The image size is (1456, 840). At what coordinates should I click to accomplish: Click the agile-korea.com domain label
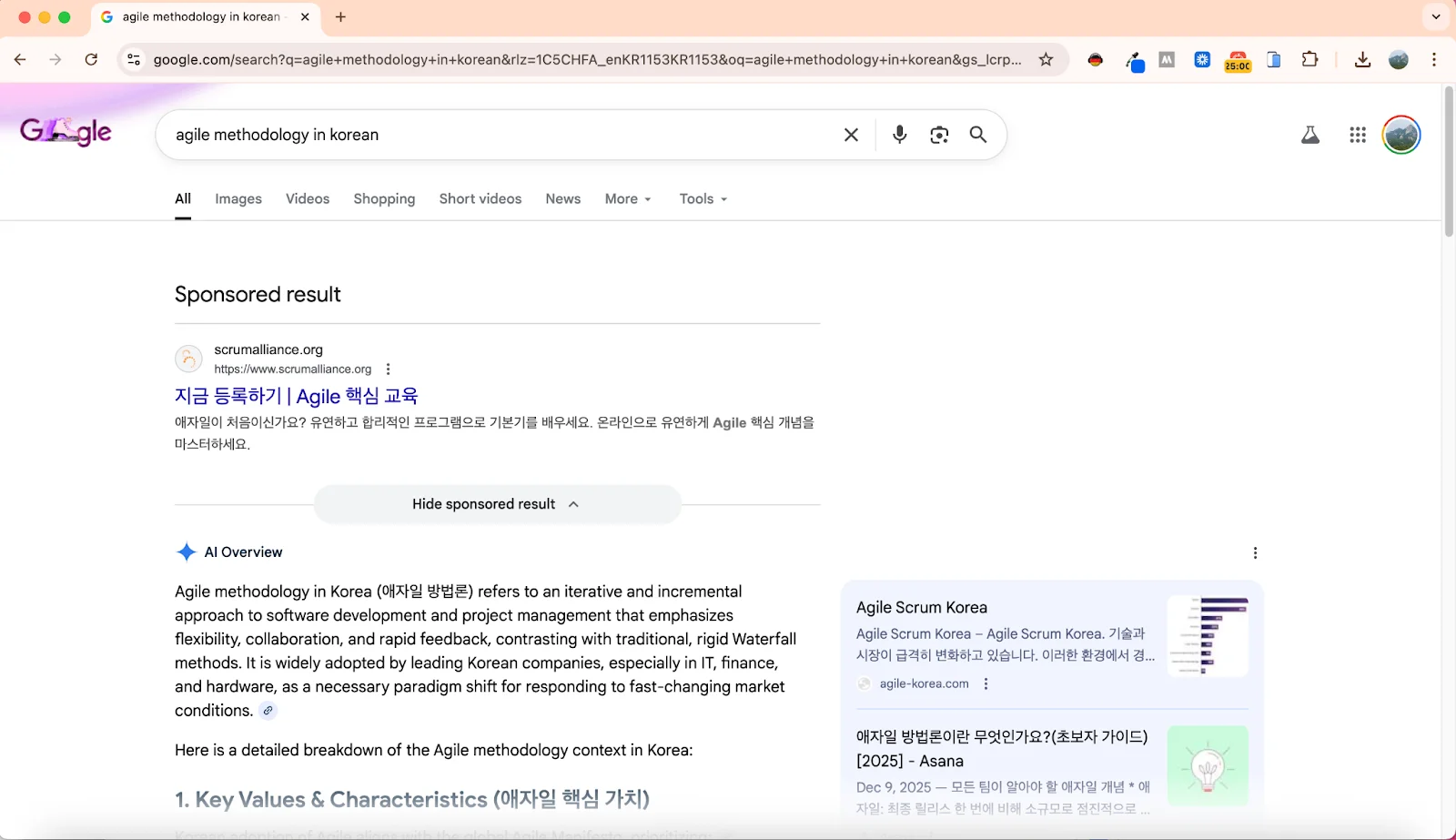pos(924,683)
